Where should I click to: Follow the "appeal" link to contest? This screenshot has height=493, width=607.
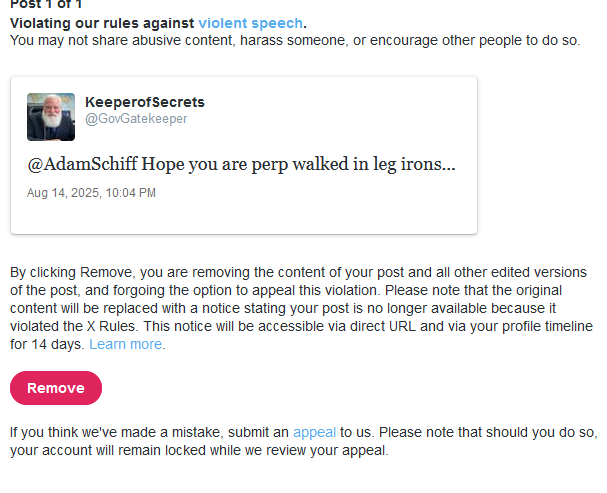(314, 432)
